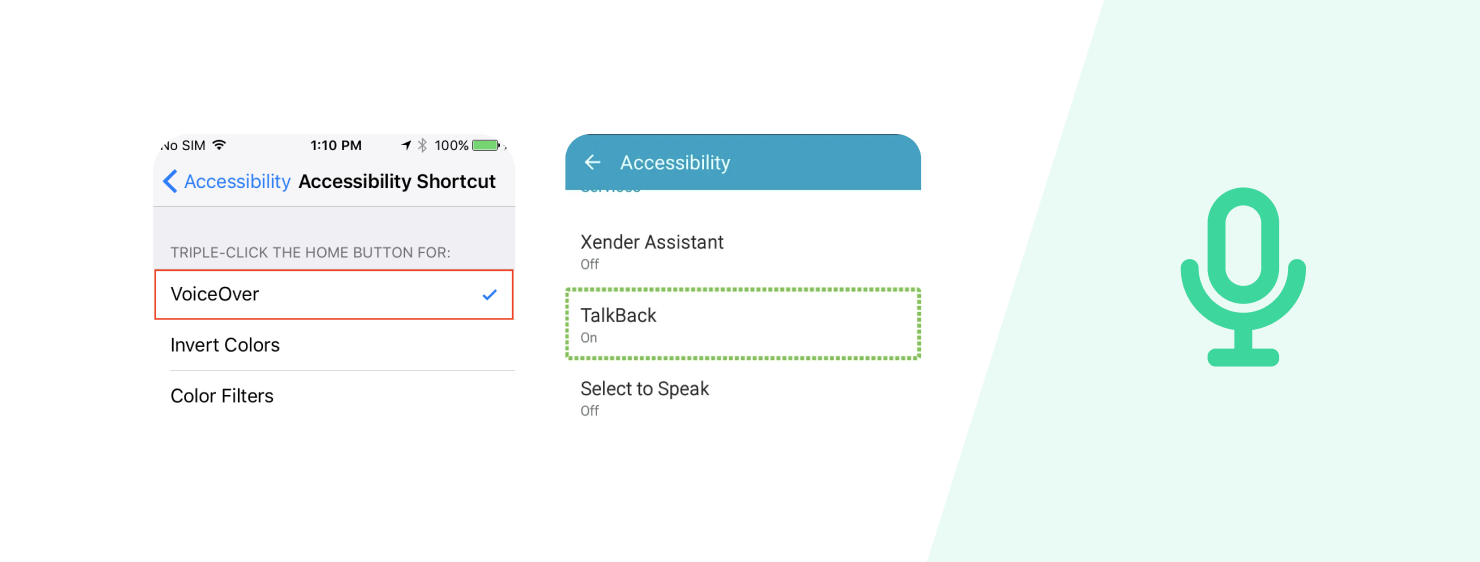Screen dimensions: 1480x562
Task: Tap the Wi-Fi icon in iOS status bar
Action: [x=219, y=145]
